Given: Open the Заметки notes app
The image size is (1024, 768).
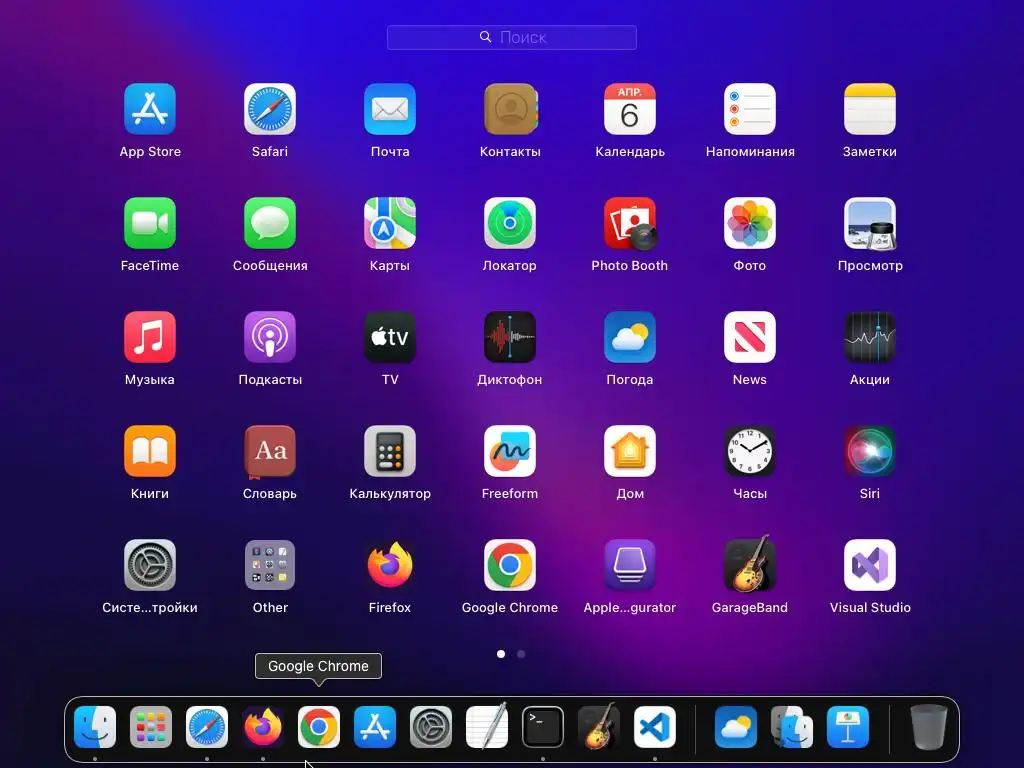Looking at the screenshot, I should 870,109.
